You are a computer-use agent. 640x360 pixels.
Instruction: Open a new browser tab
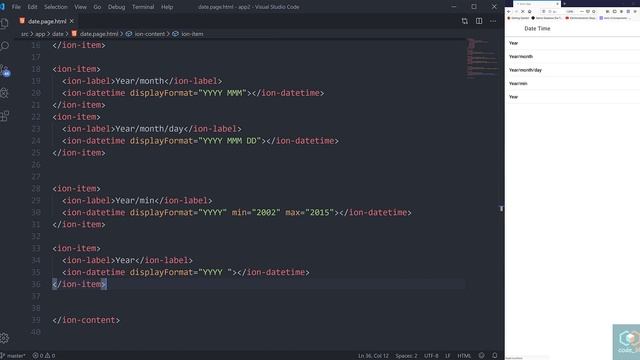(x=564, y=4)
